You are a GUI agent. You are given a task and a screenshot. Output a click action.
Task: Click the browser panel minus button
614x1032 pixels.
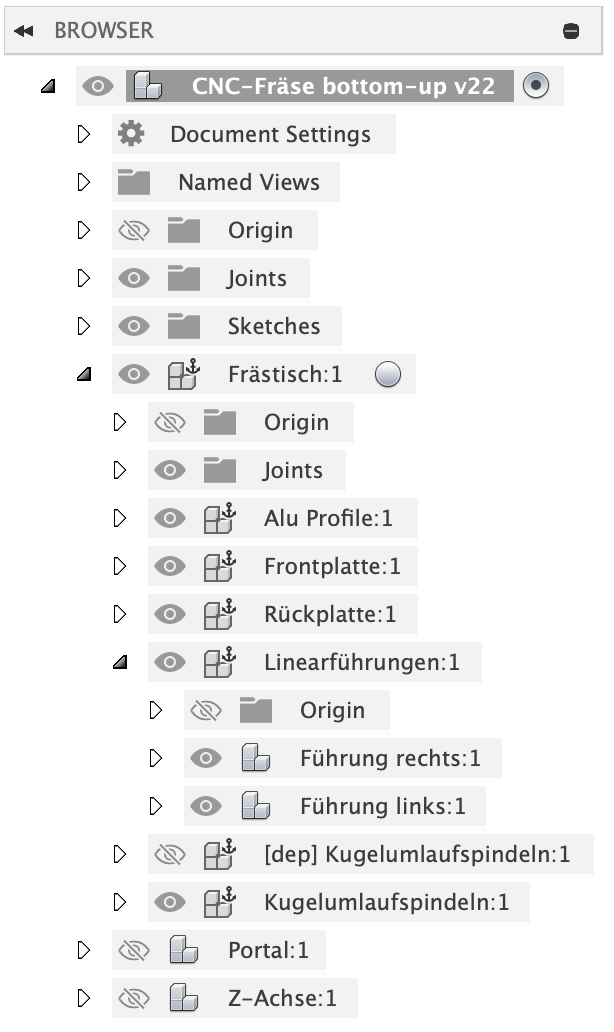point(571,31)
